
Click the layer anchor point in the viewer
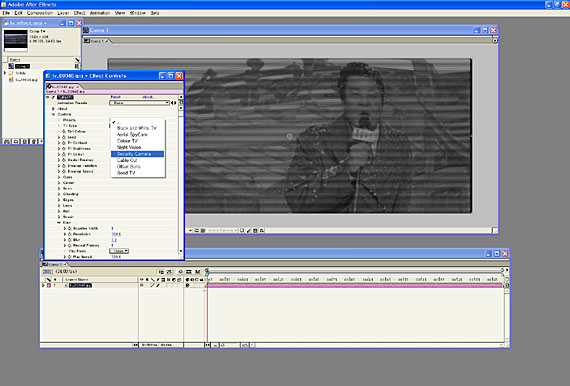290,136
